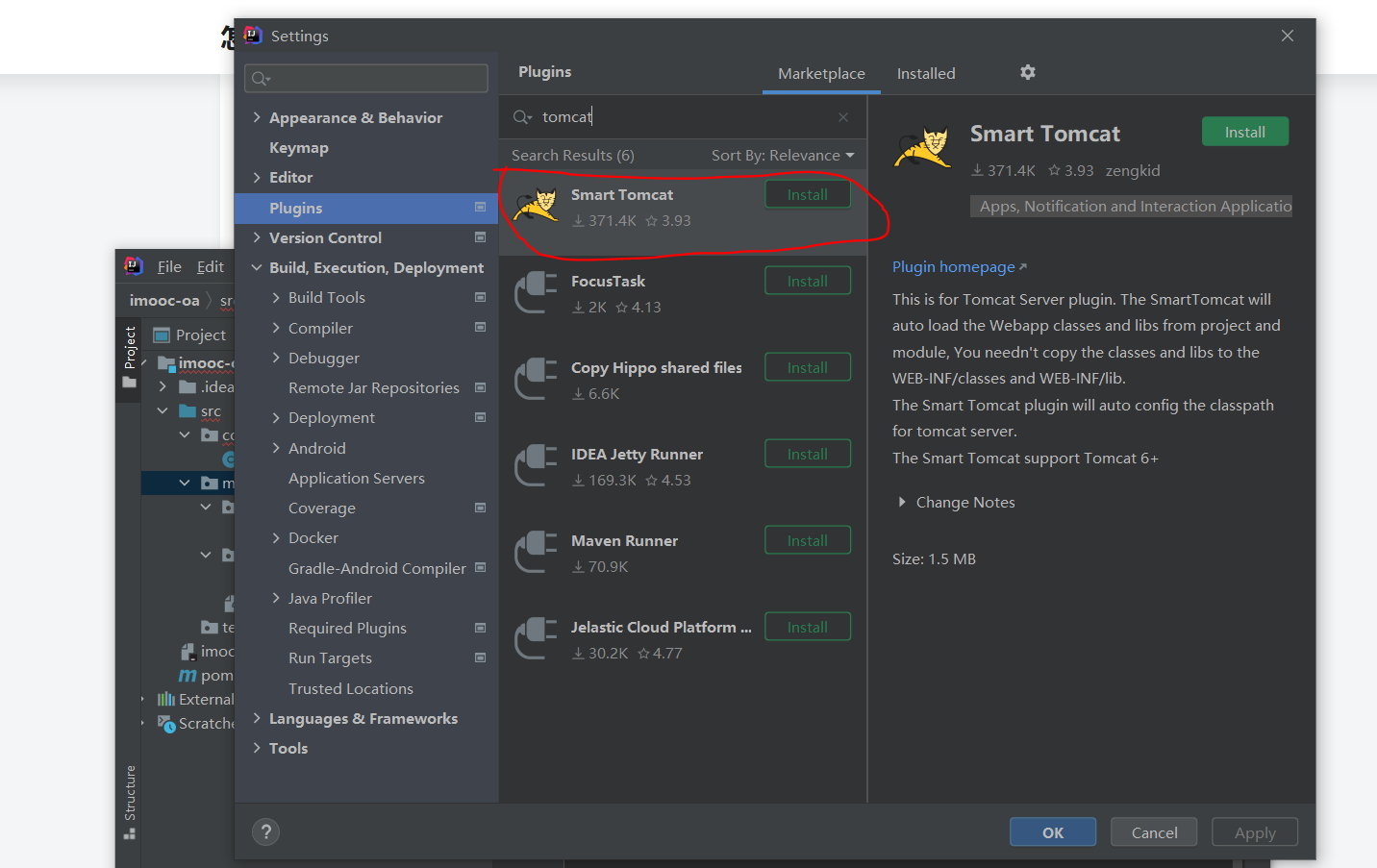Click the Settings window IntelliJ logo
The width and height of the screenshot is (1377, 868).
click(253, 36)
